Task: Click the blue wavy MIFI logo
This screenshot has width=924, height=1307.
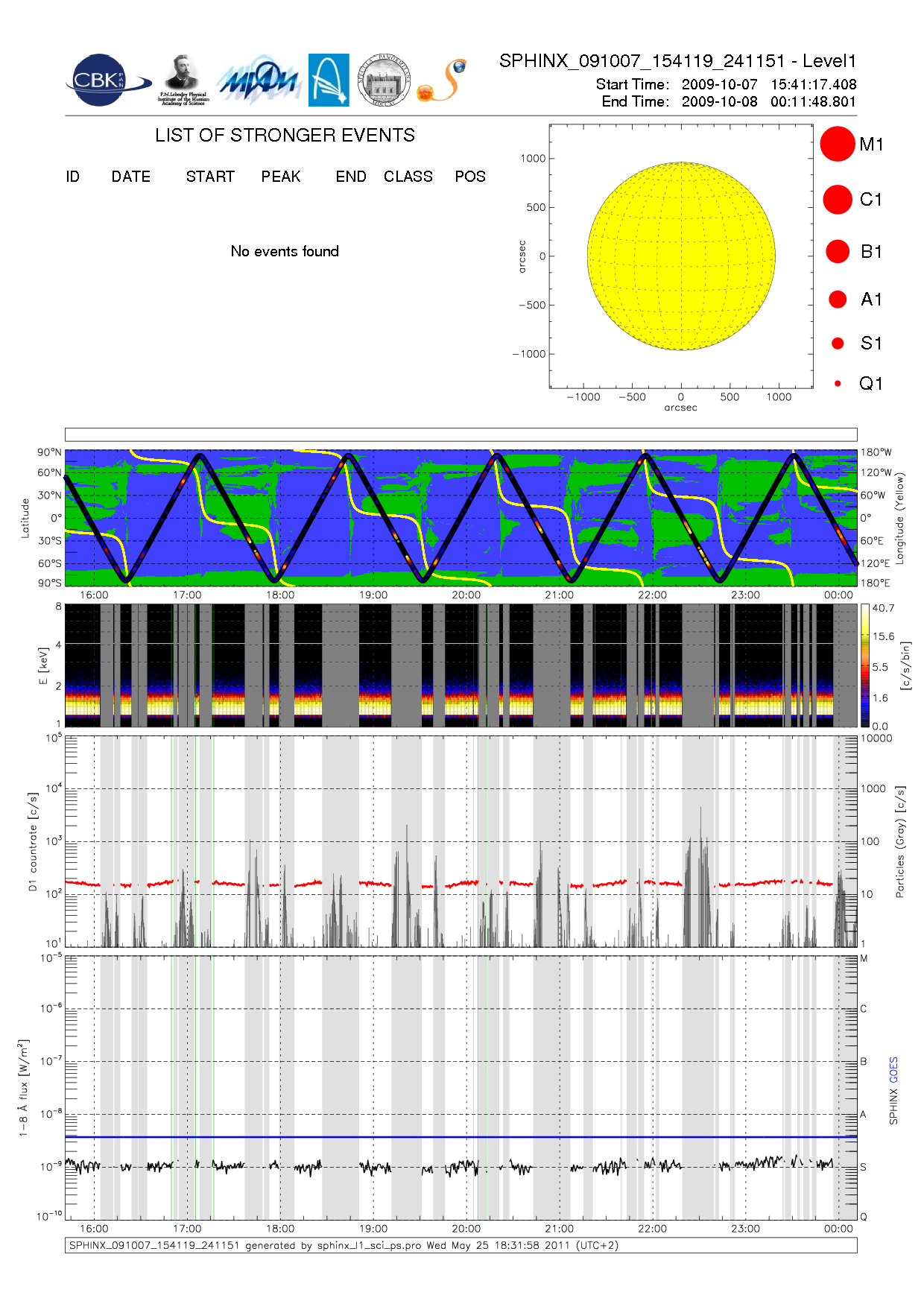Action: click(x=259, y=80)
